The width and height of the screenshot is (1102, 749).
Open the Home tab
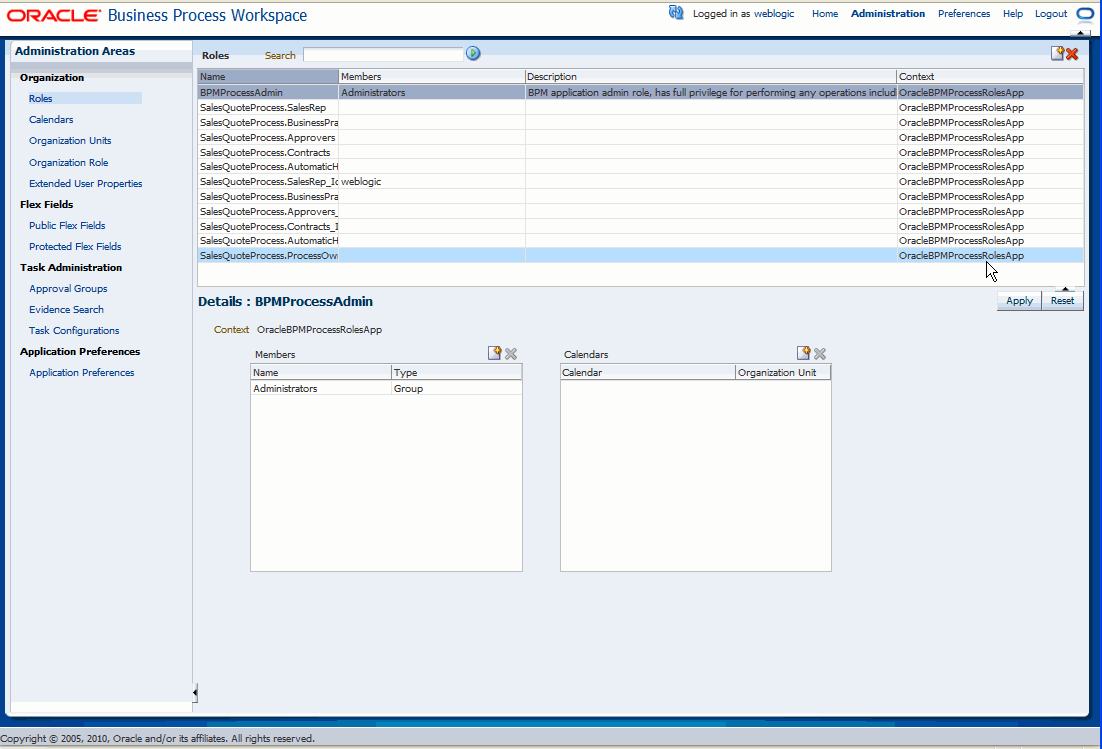(x=825, y=13)
